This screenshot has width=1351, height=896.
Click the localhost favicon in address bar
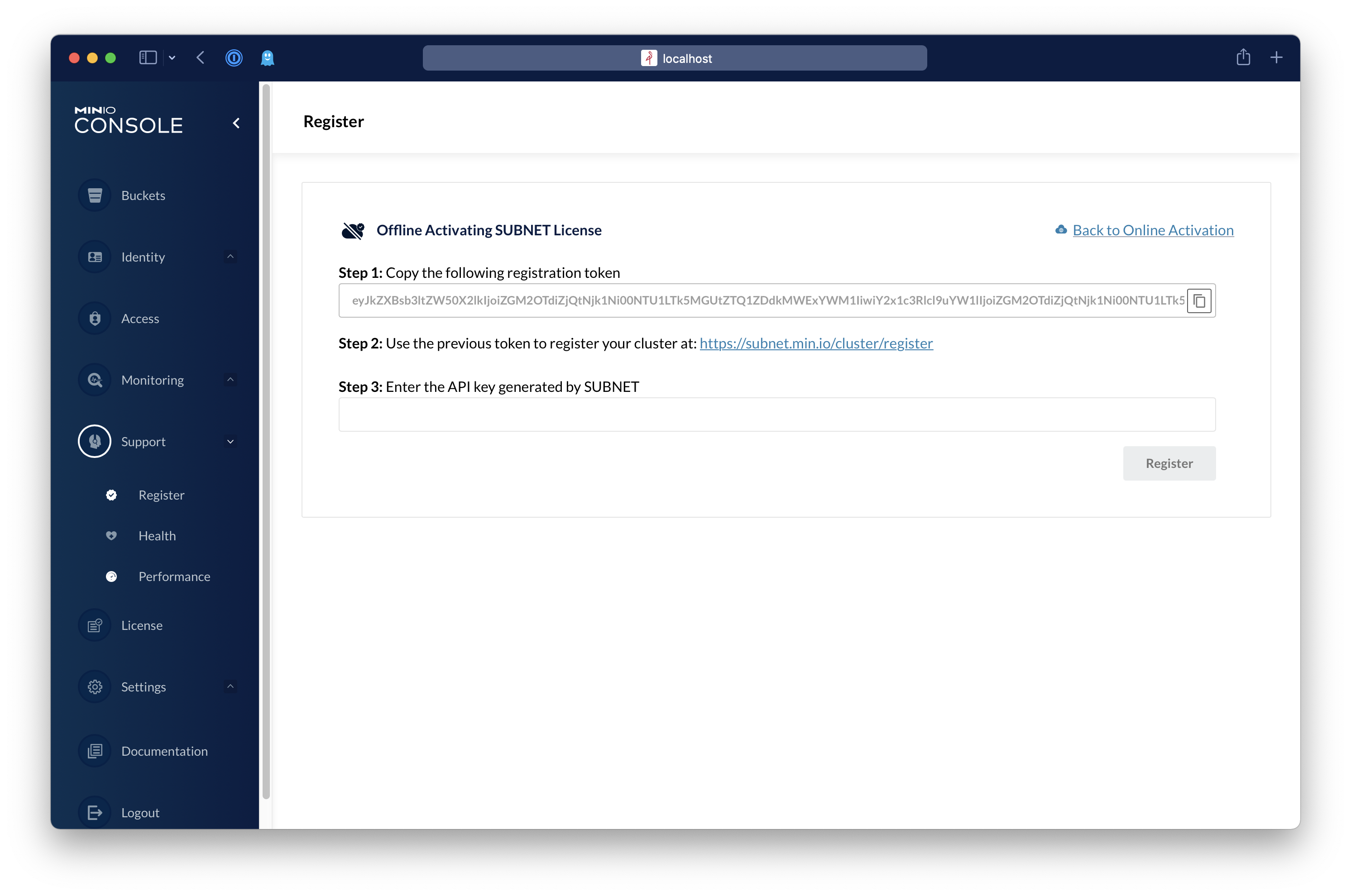point(649,58)
